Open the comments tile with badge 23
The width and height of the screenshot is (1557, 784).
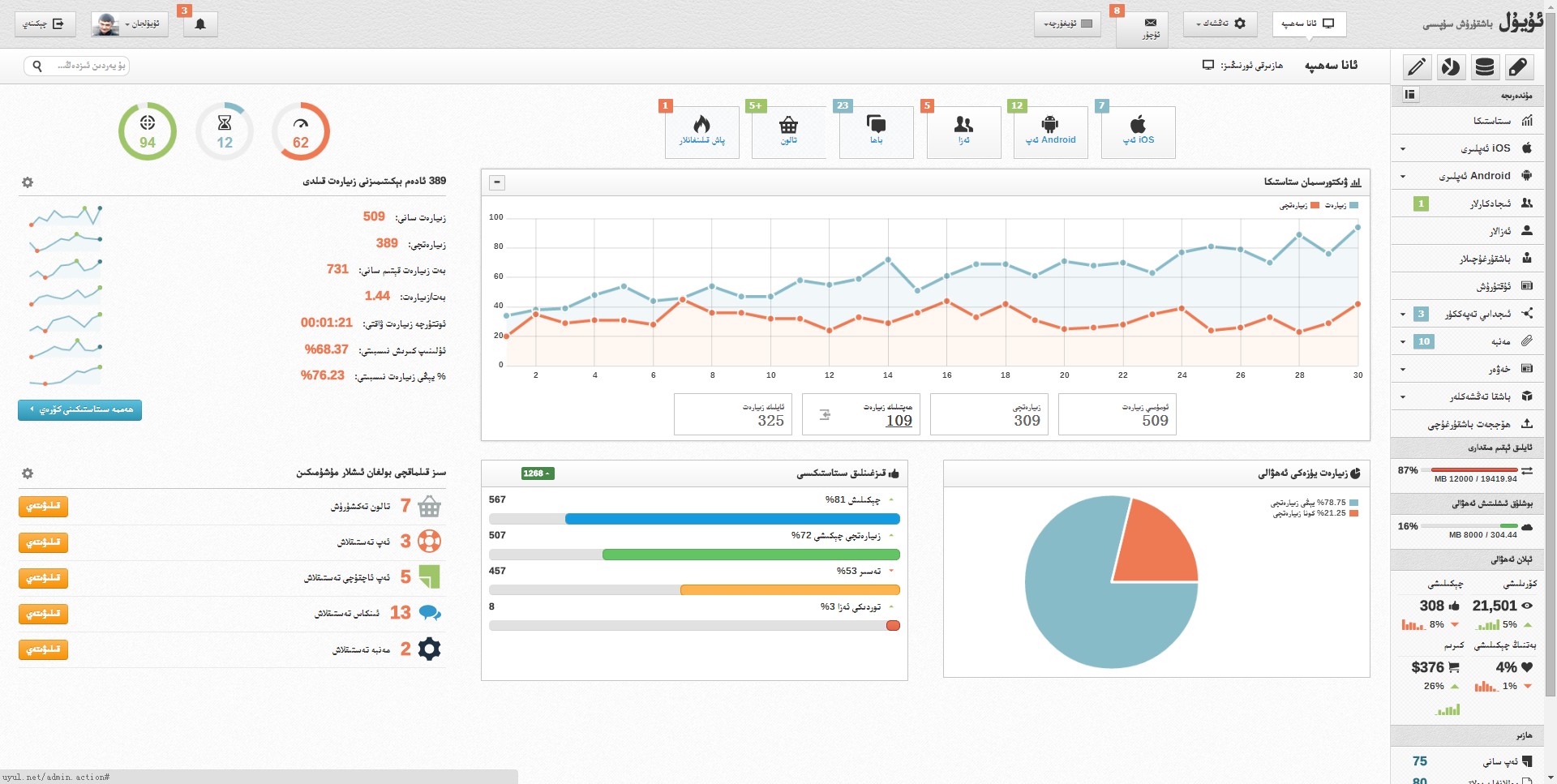click(876, 132)
